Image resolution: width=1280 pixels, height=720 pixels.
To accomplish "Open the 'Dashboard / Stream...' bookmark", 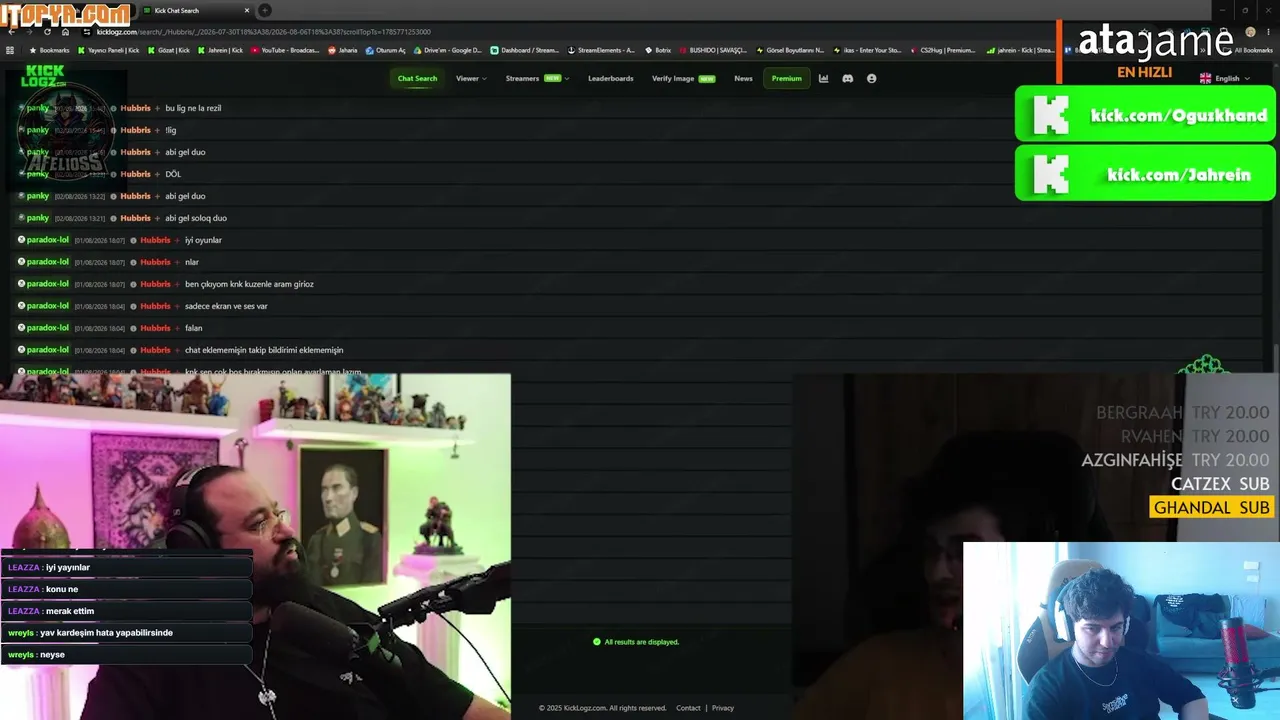I will [x=525, y=50].
